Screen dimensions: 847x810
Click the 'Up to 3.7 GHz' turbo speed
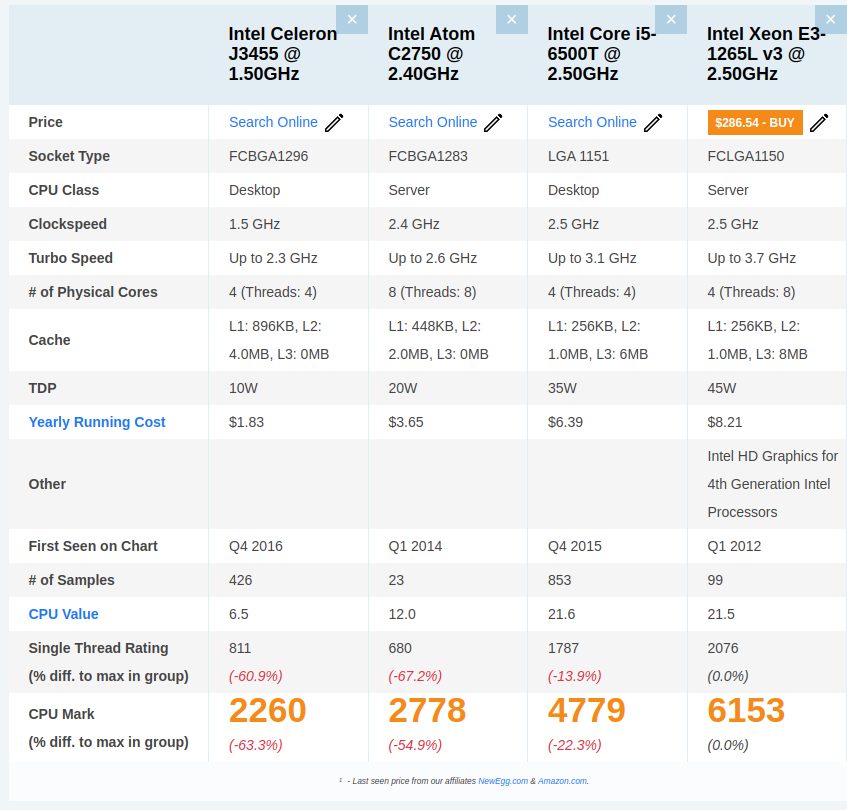752,259
